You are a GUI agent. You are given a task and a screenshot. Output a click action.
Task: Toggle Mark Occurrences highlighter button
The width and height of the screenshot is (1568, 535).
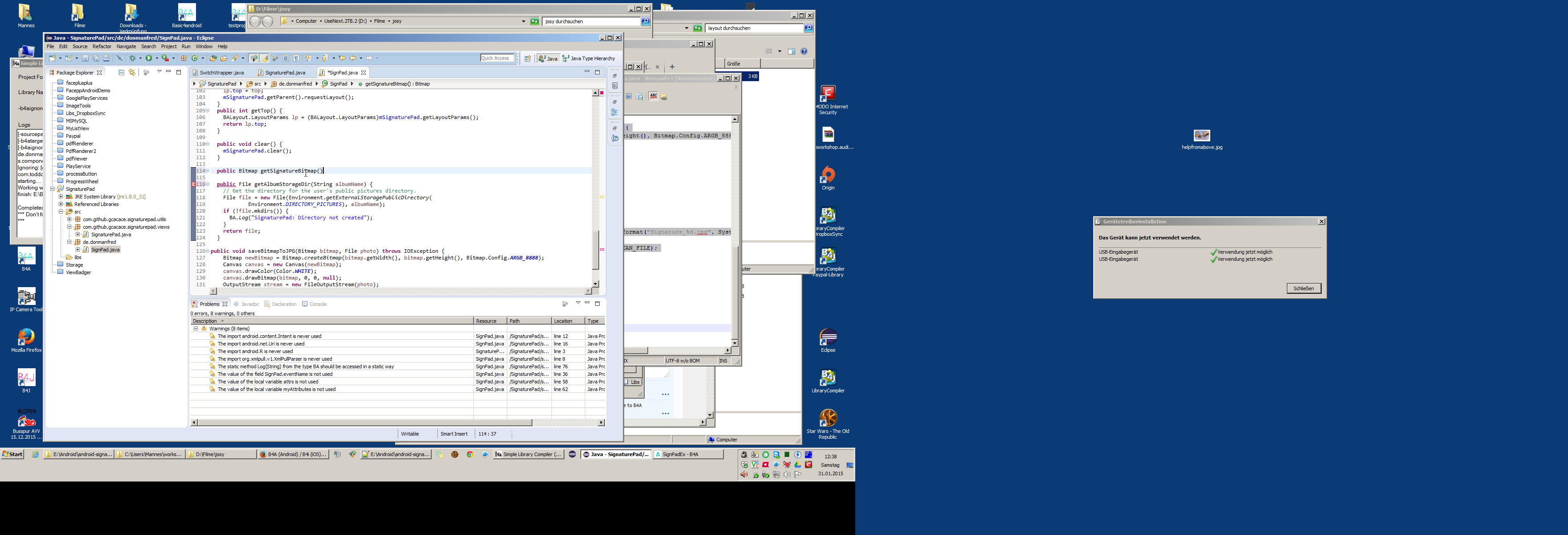click(264, 58)
